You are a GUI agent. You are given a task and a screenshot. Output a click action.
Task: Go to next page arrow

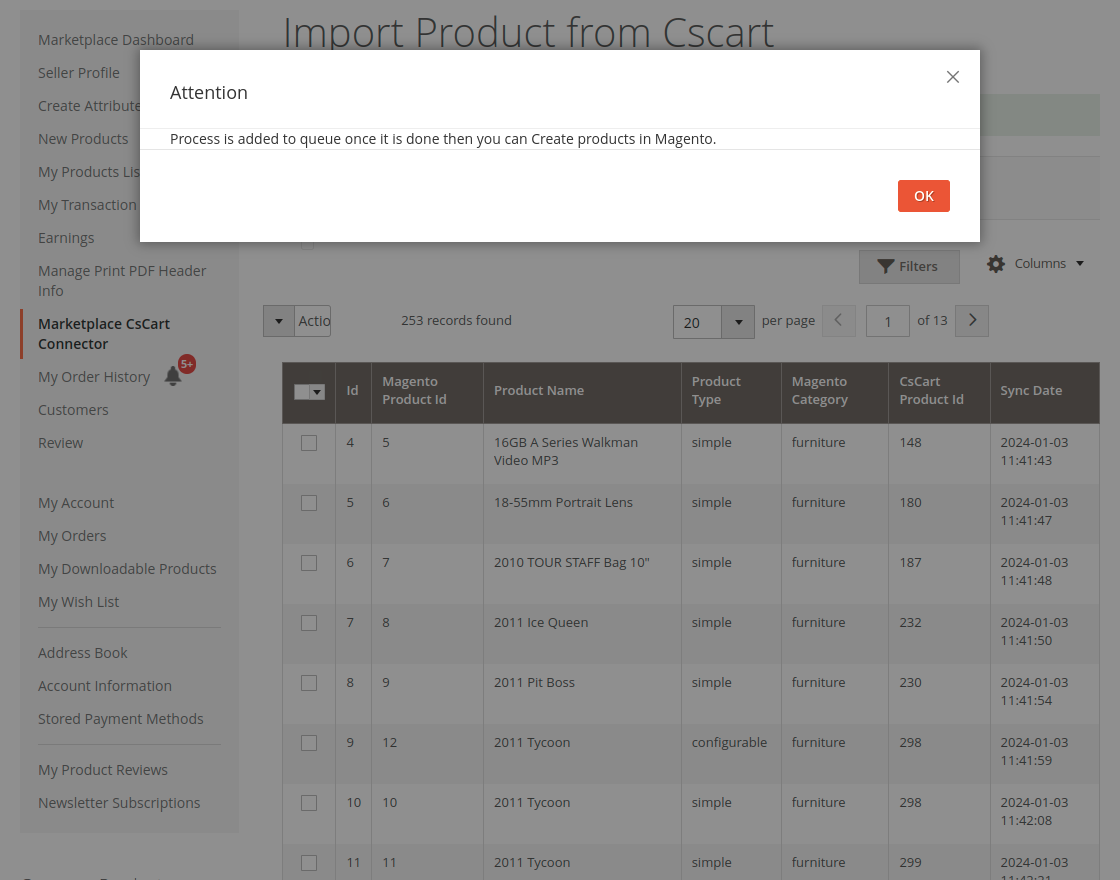[x=971, y=321]
